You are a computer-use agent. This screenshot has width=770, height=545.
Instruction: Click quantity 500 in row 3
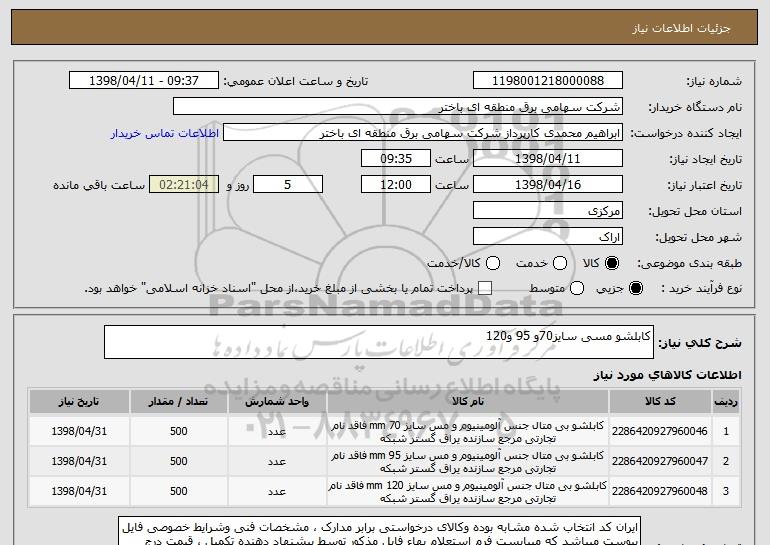coord(178,491)
